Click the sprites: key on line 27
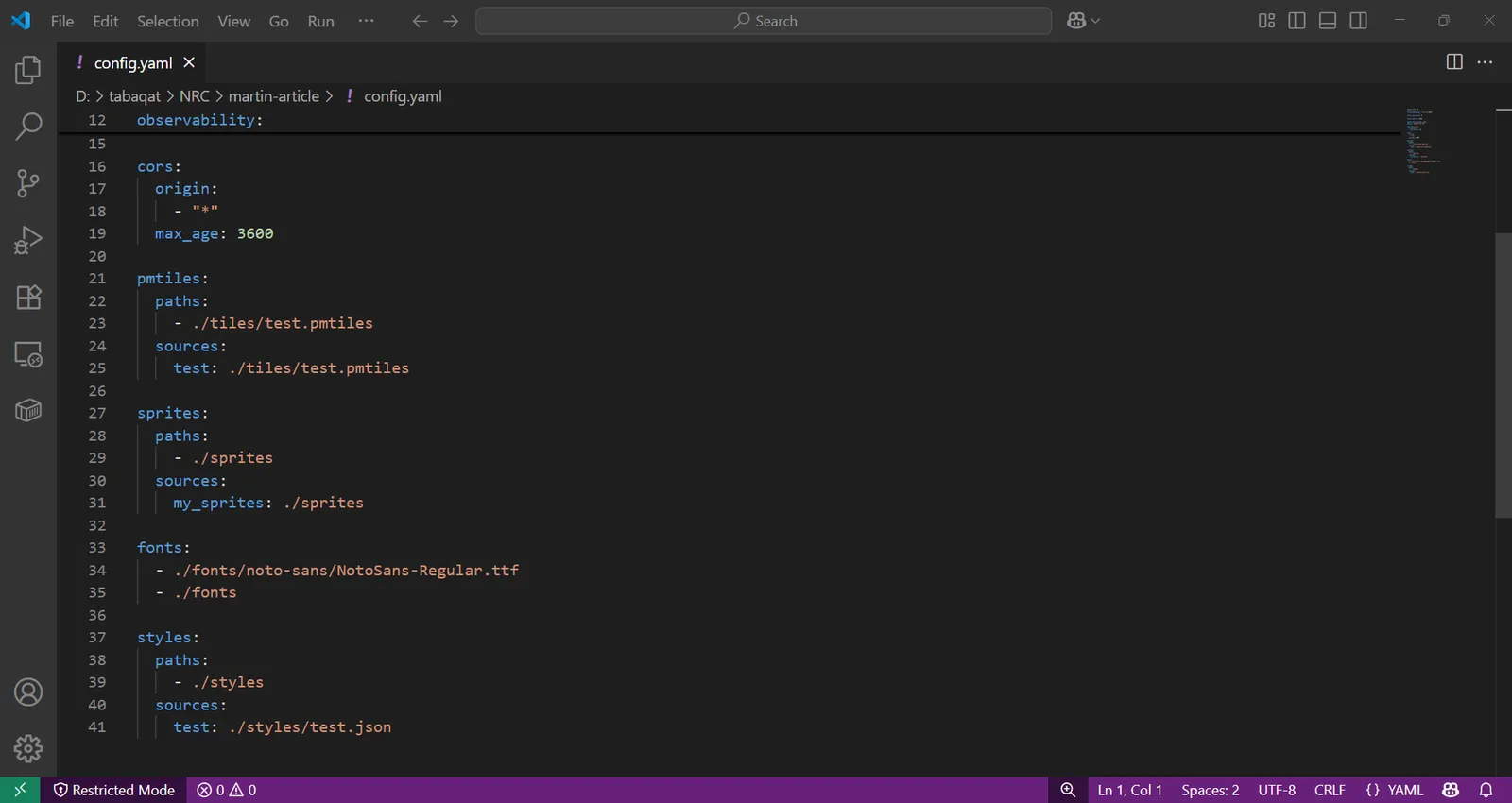This screenshot has height=803, width=1512. point(172,413)
